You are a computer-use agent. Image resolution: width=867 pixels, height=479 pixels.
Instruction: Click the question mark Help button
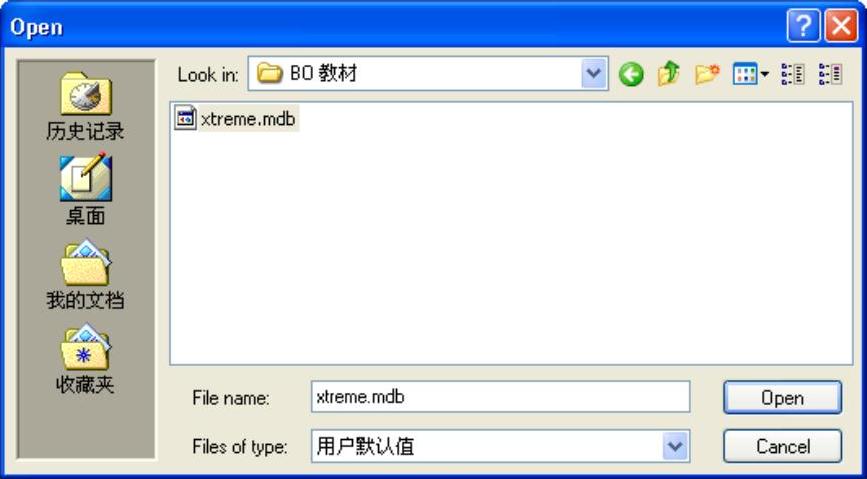point(803,25)
